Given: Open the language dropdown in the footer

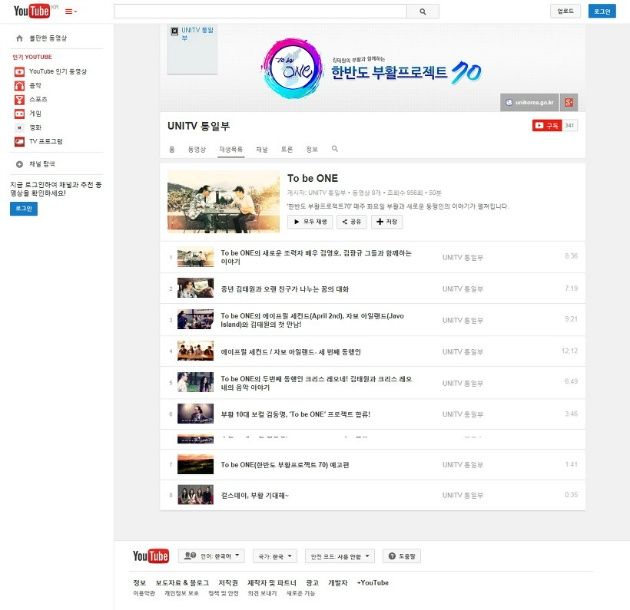Looking at the screenshot, I should click(211, 556).
